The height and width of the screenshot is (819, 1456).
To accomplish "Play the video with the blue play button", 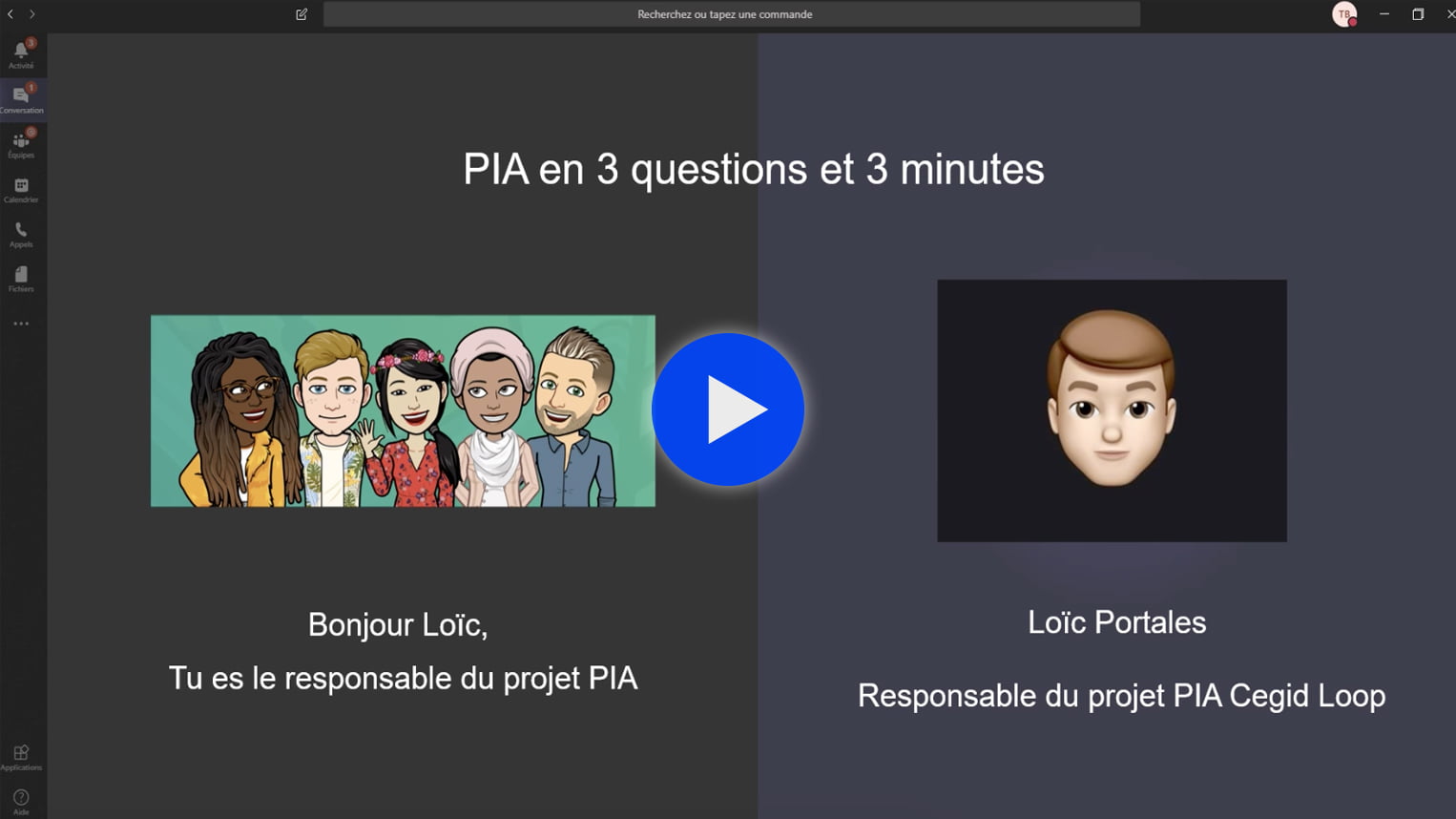I will pos(728,409).
